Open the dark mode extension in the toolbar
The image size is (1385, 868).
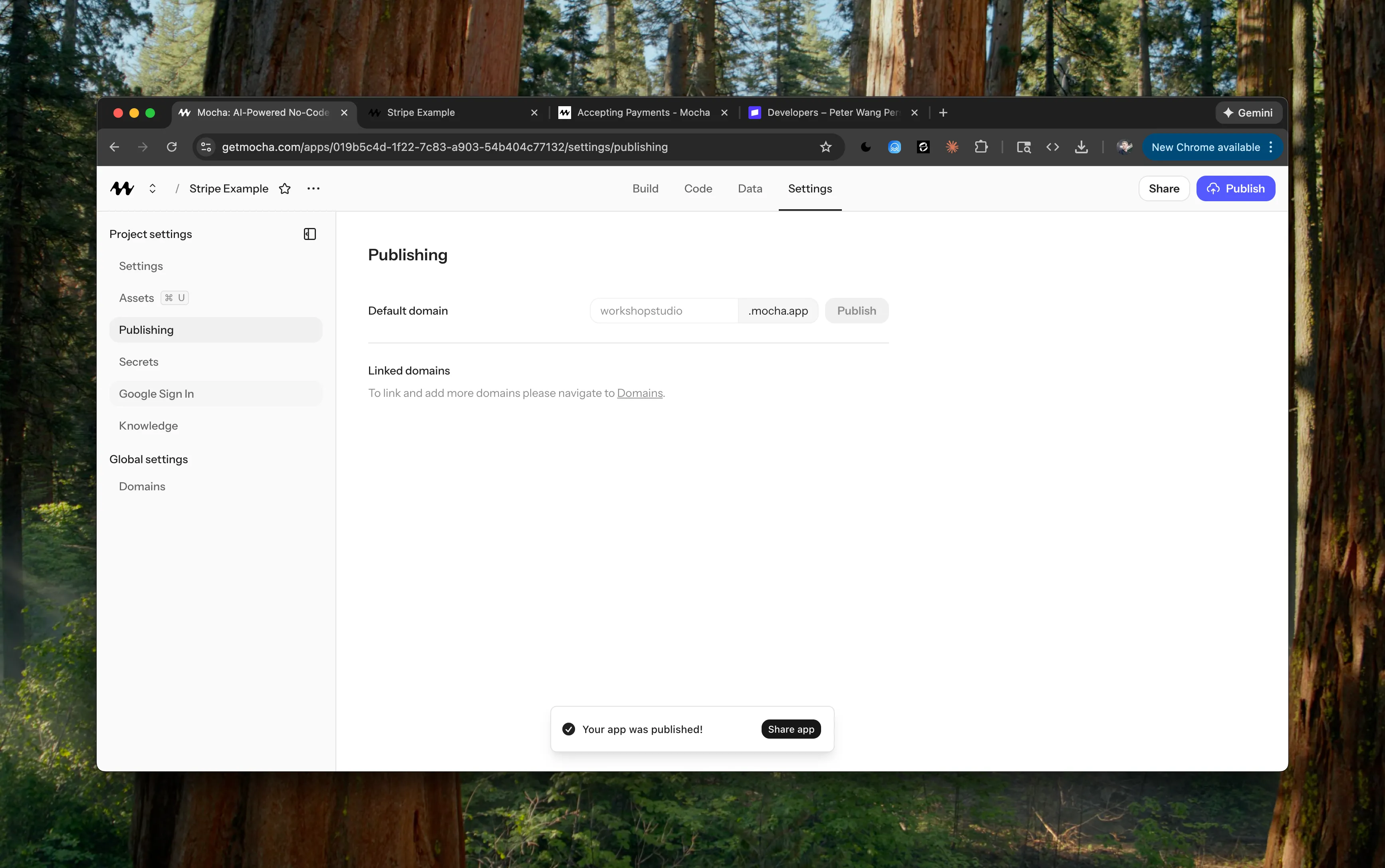(x=865, y=147)
